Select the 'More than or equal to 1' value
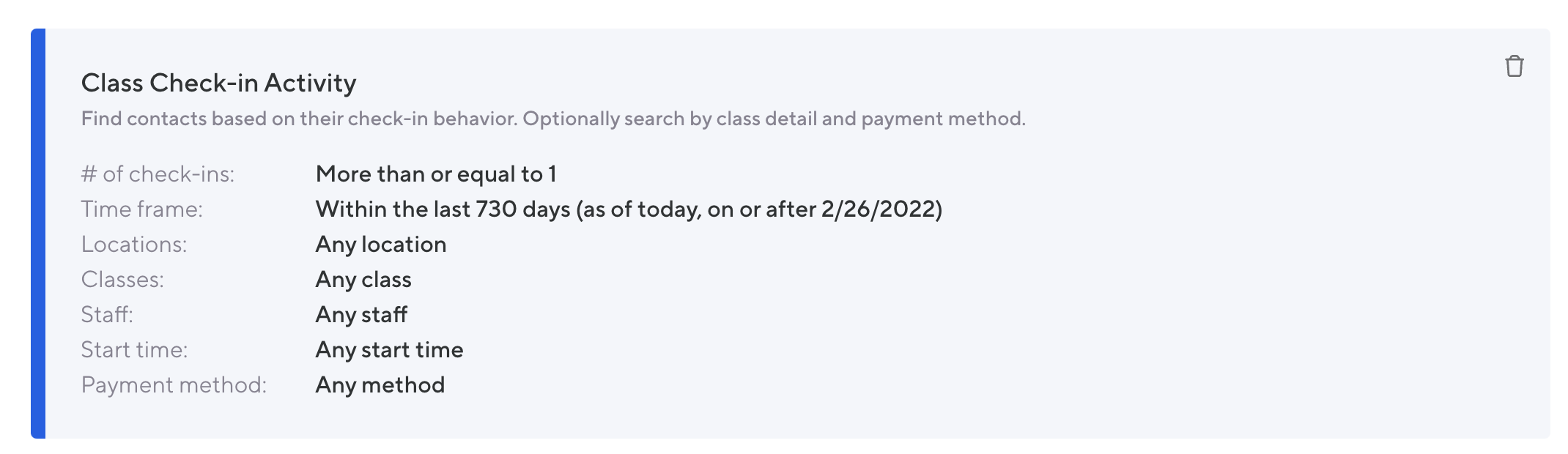The height and width of the screenshot is (454, 1568). [436, 174]
